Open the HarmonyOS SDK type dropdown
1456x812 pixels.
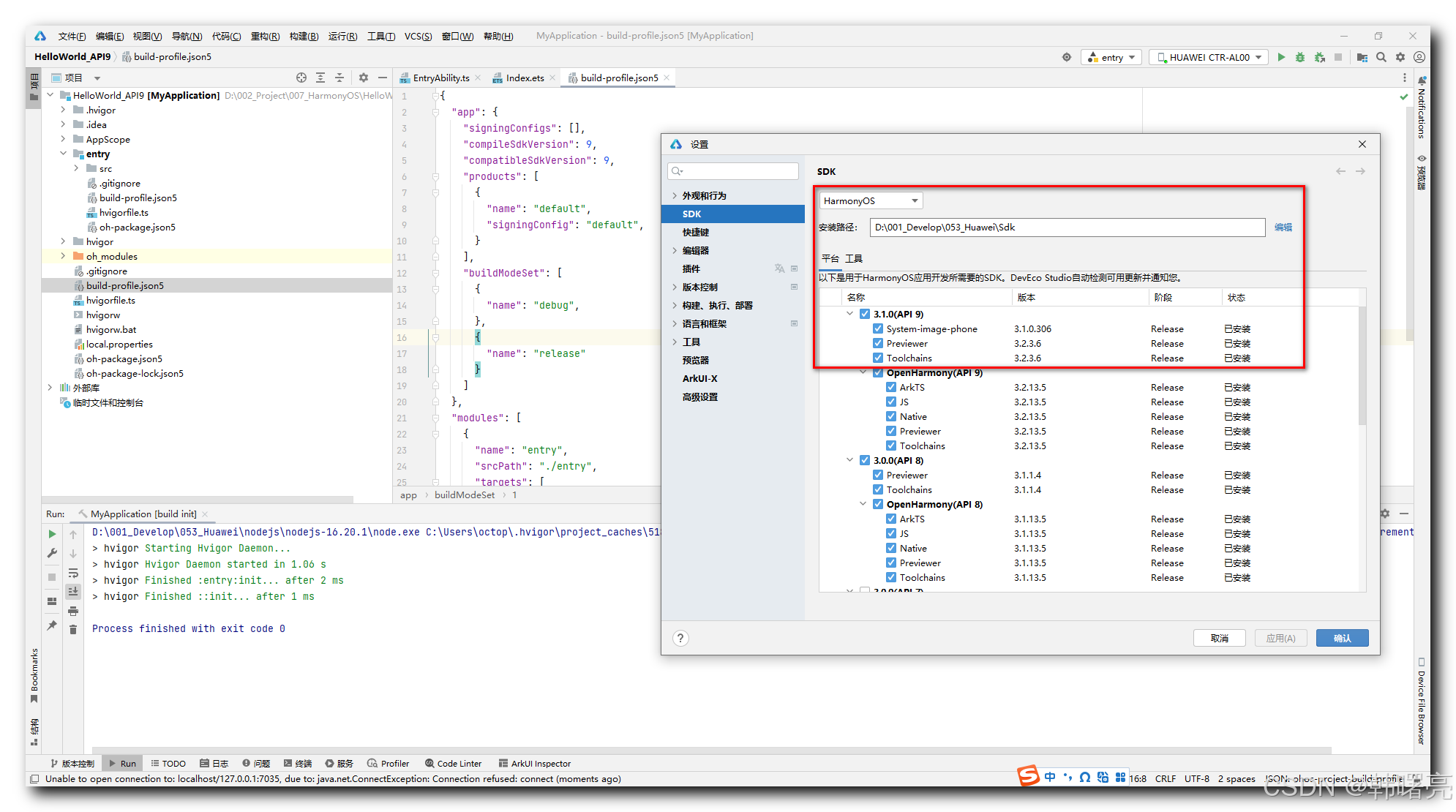(871, 200)
